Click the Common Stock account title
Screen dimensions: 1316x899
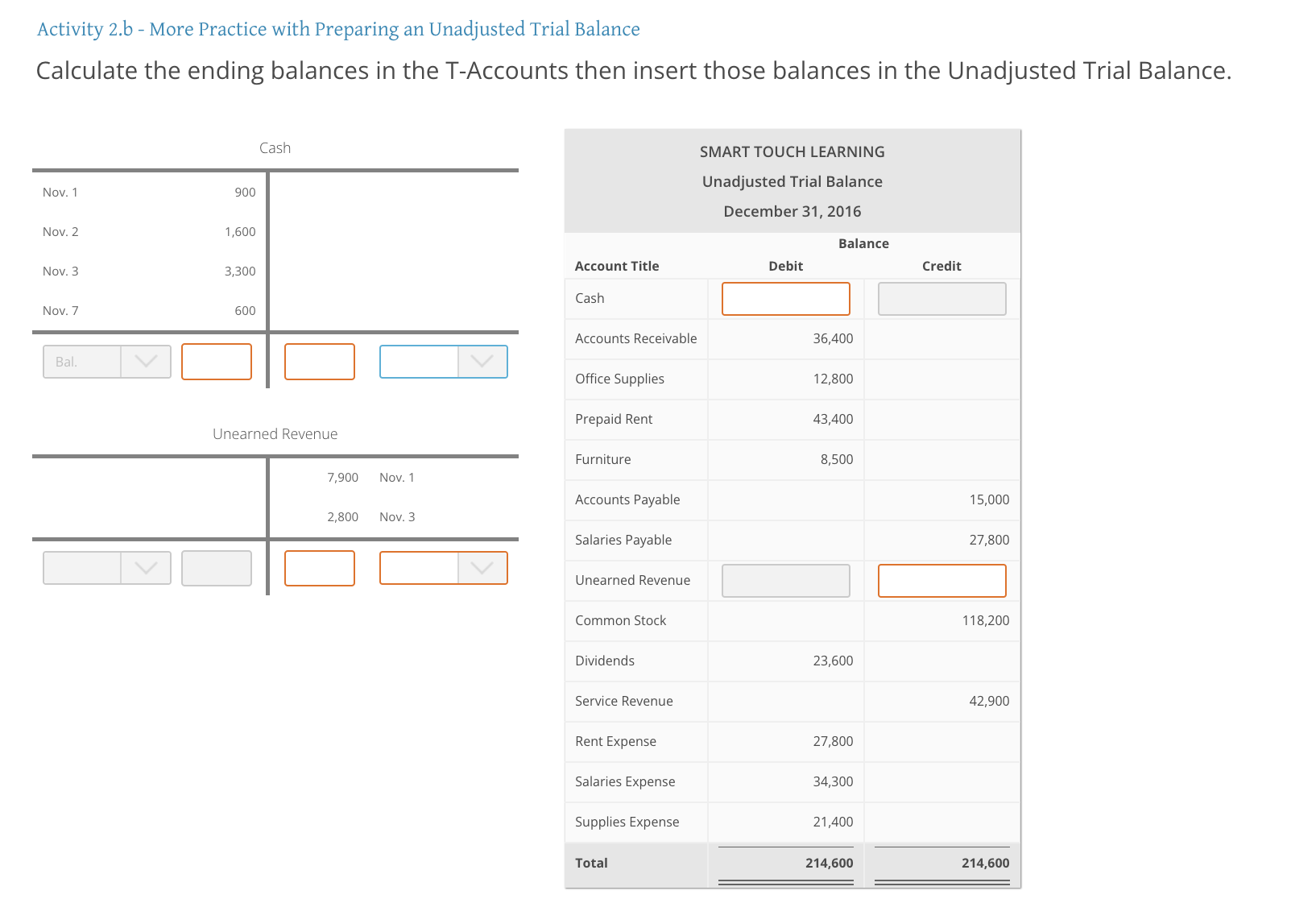click(x=621, y=620)
